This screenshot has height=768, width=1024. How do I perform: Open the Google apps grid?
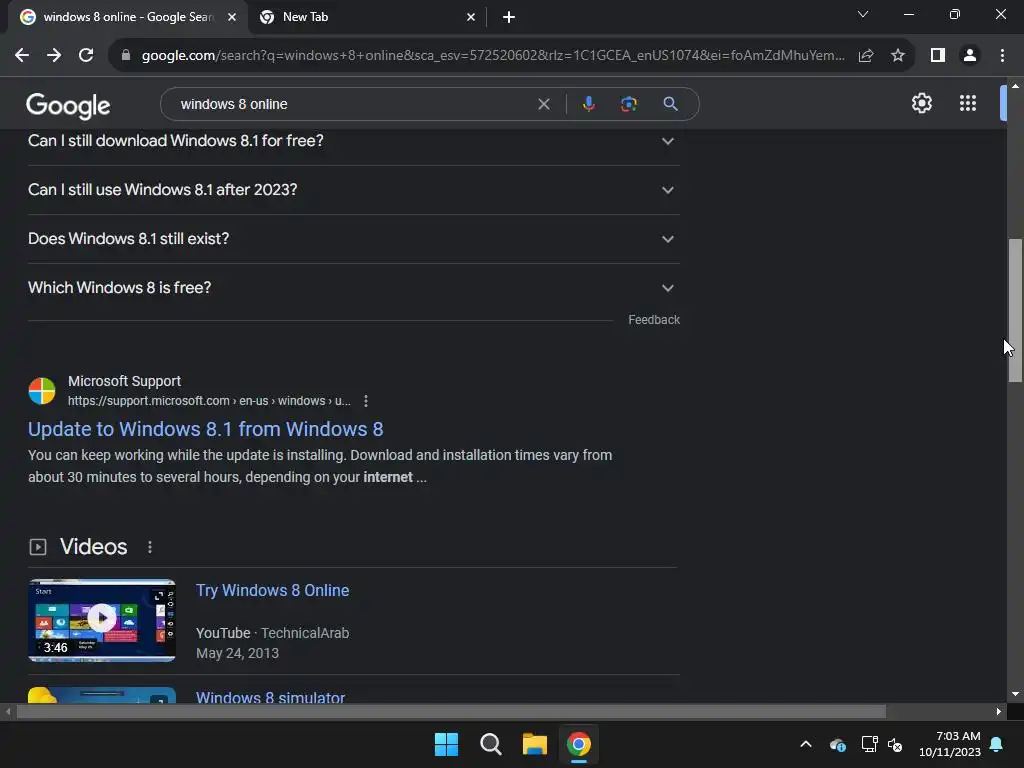point(968,103)
